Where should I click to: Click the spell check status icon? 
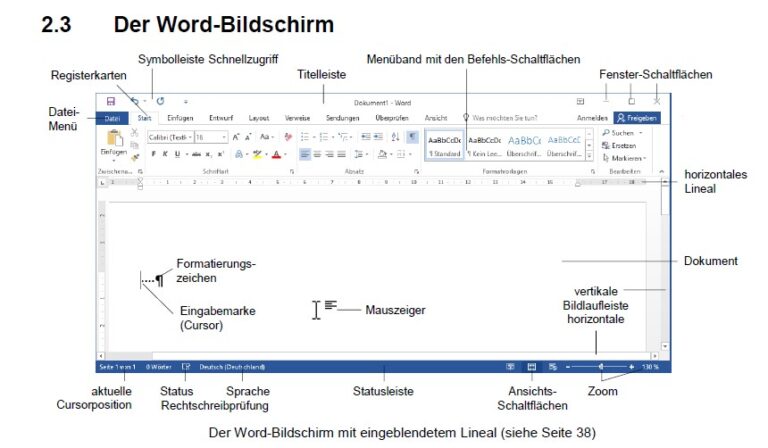click(x=186, y=367)
